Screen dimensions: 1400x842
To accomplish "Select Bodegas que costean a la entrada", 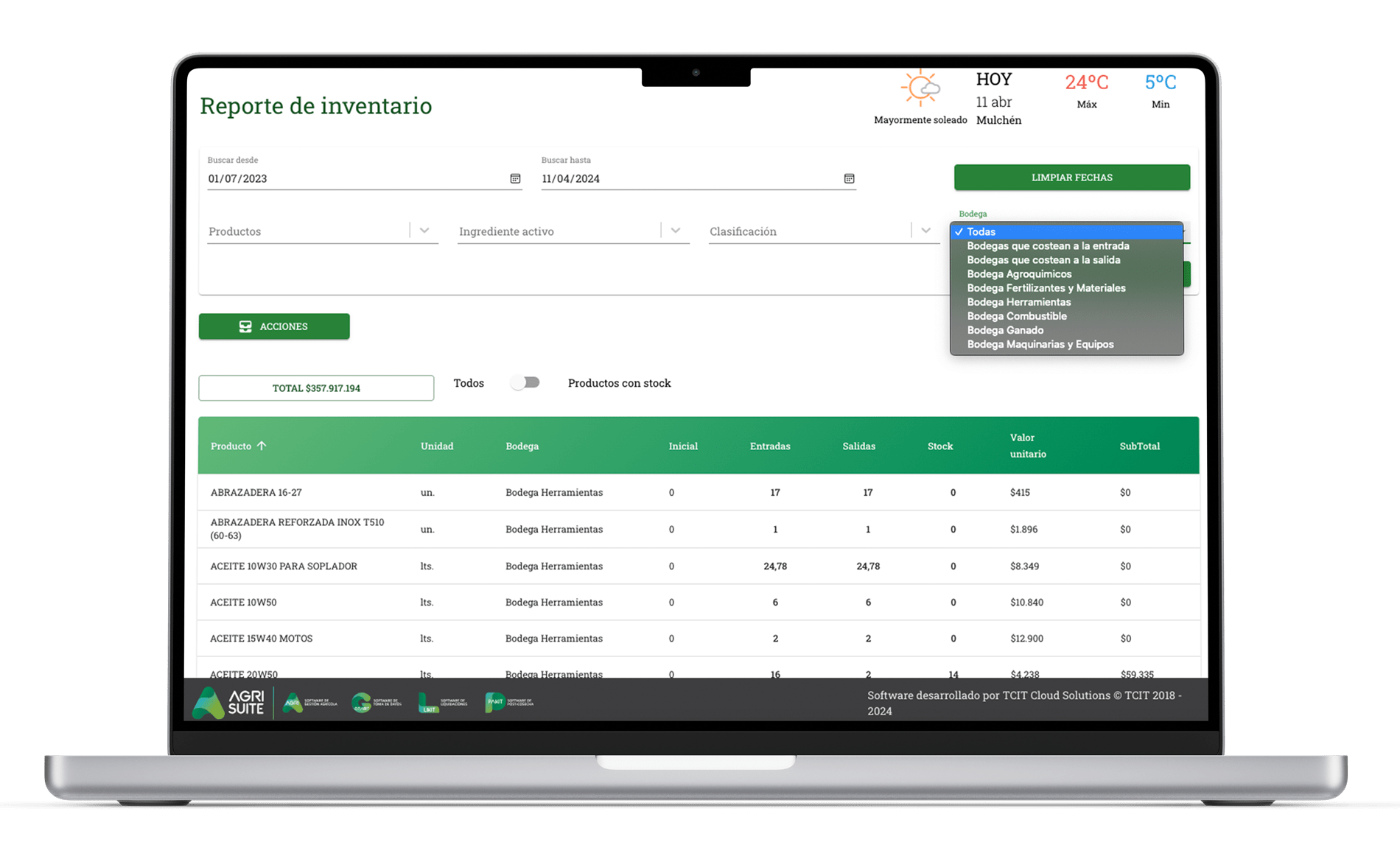I will 1067,246.
